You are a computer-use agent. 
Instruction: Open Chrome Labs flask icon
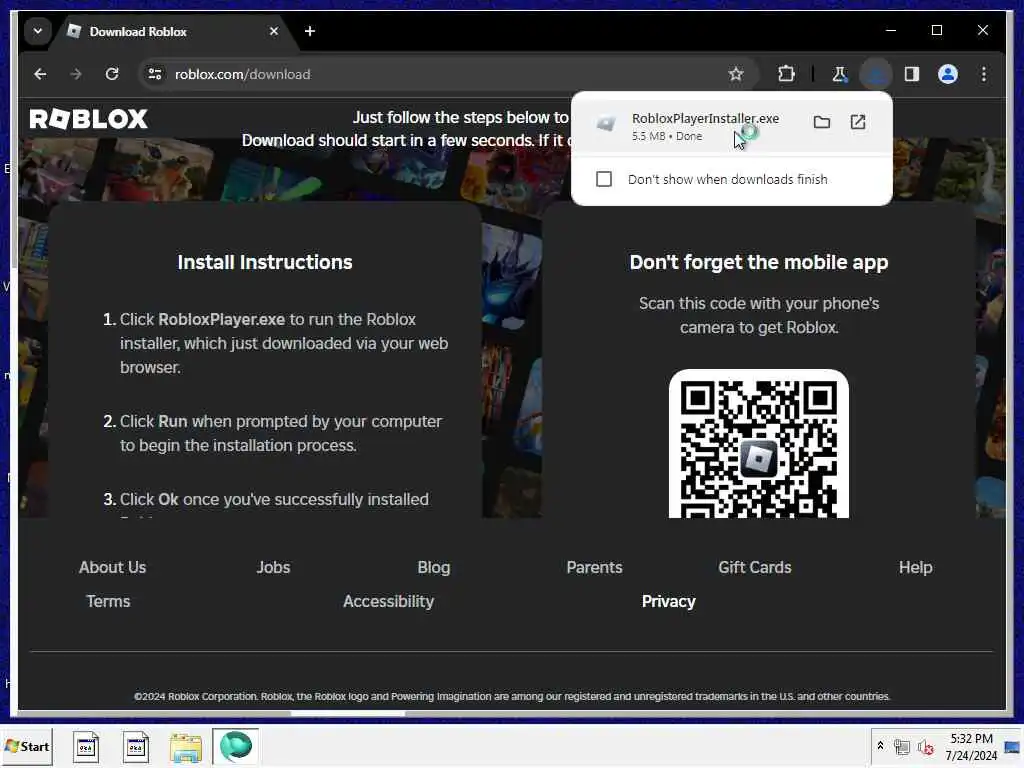[839, 74]
